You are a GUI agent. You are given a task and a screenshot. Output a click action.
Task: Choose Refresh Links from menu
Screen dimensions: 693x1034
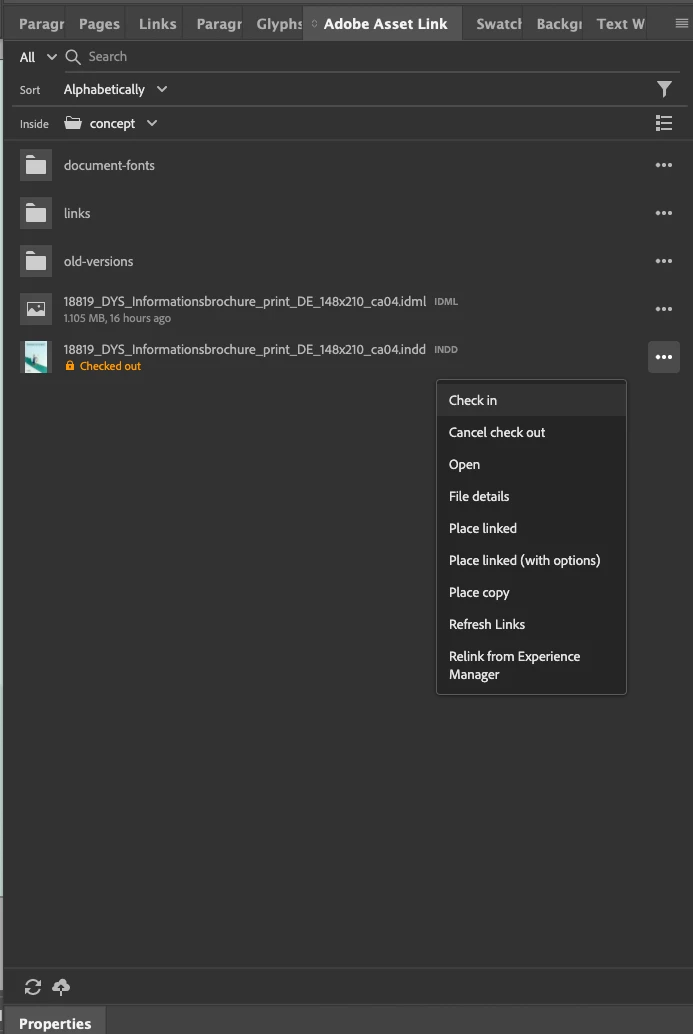coord(531,624)
